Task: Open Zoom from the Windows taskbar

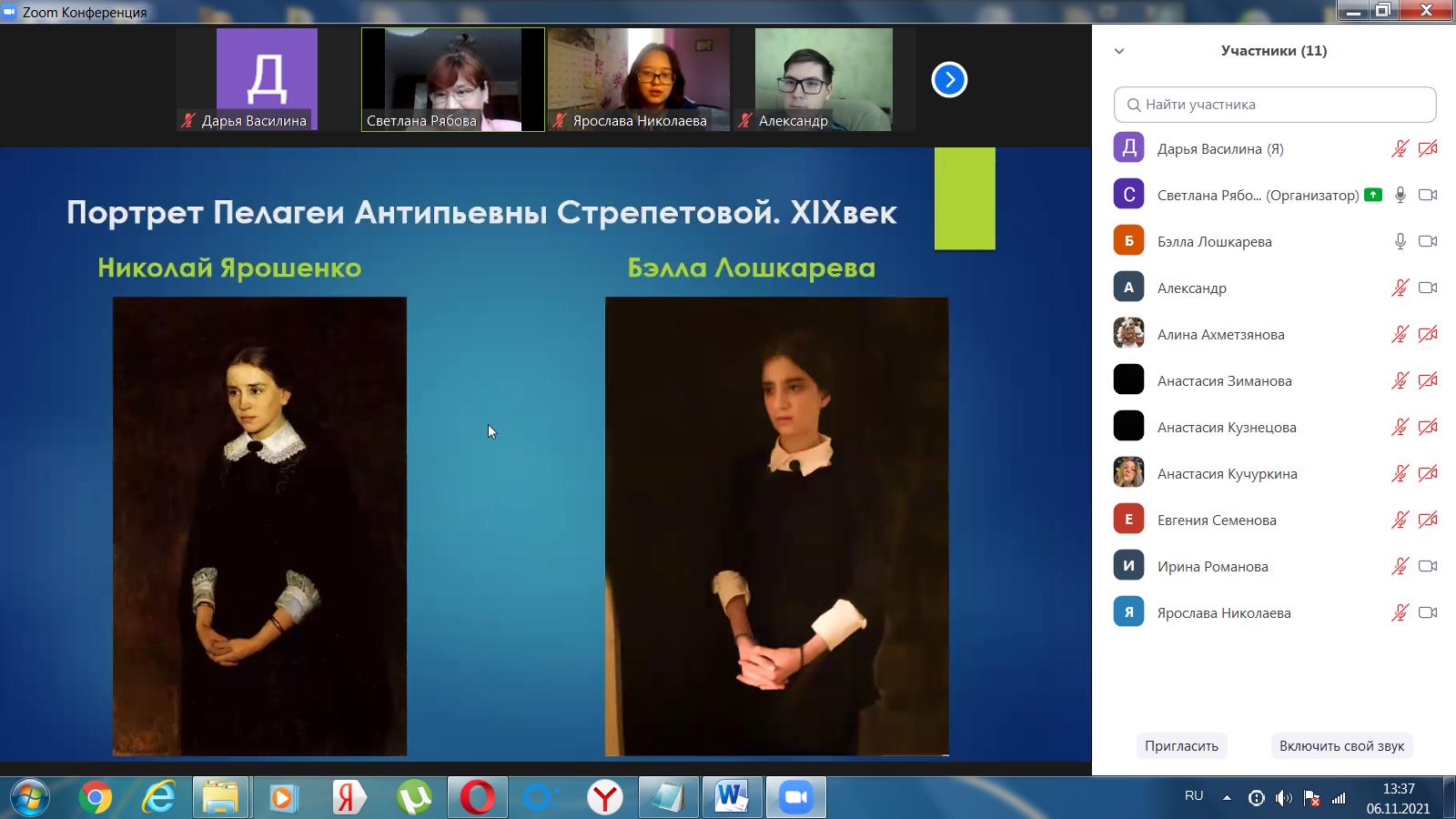Action: coord(795,798)
